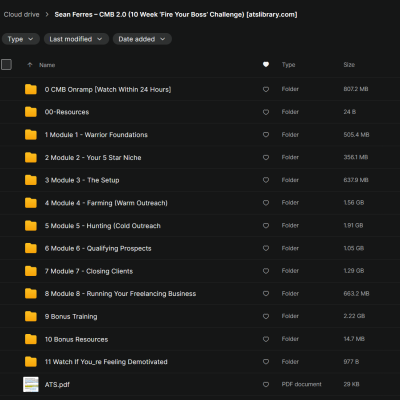Screen dimensions: 400x400
Task: Select the 10 Bonus Resources folder icon
Action: (x=31, y=339)
